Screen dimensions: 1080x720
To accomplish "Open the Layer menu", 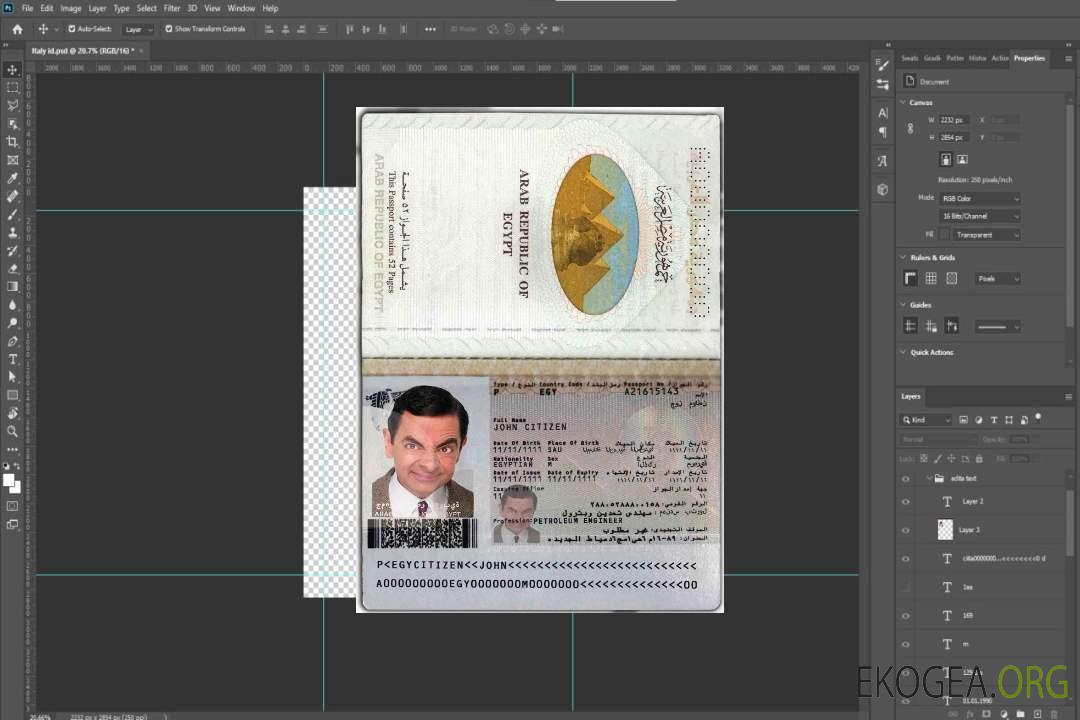I will click(97, 8).
